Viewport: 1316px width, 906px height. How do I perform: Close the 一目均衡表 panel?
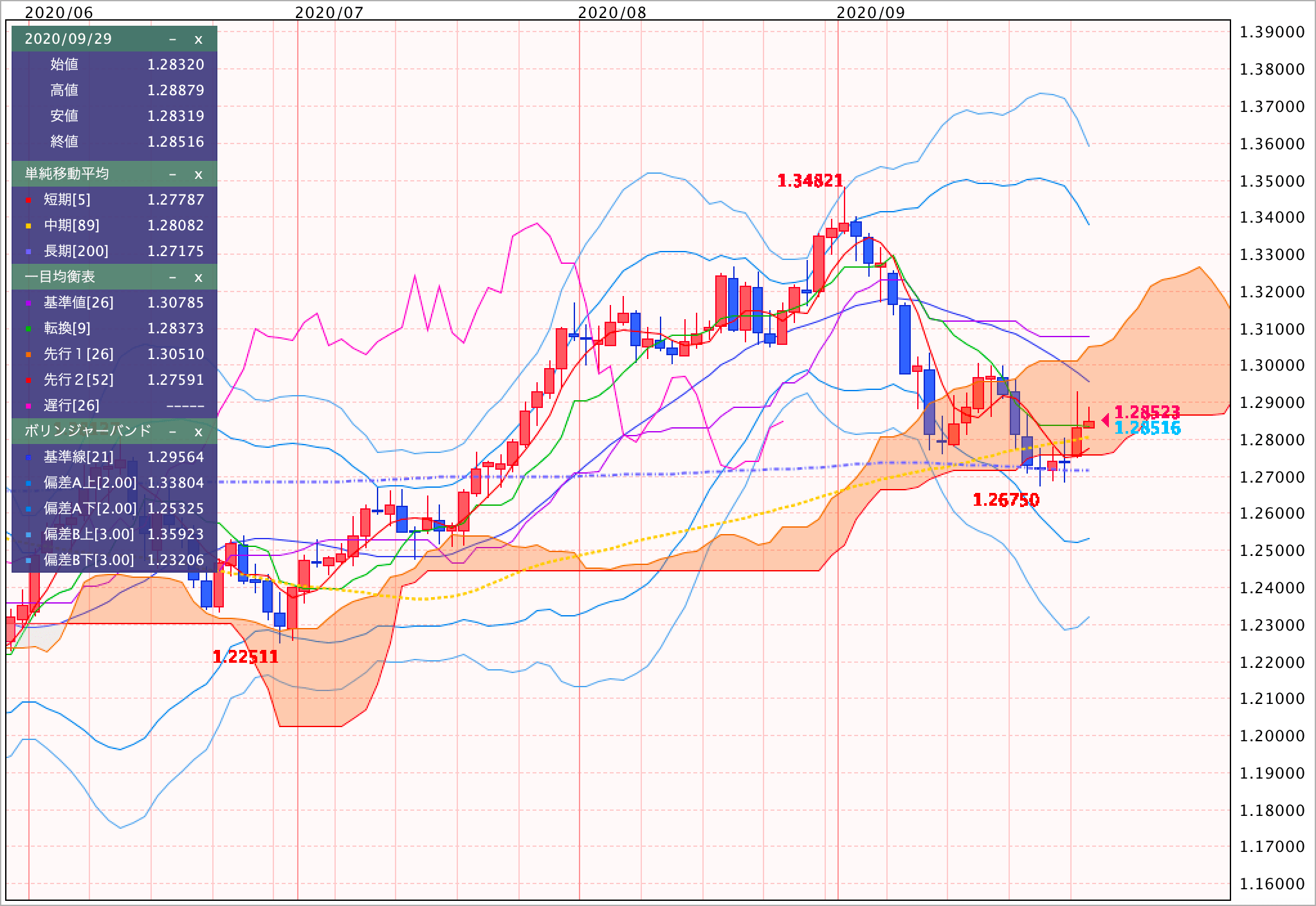198,277
